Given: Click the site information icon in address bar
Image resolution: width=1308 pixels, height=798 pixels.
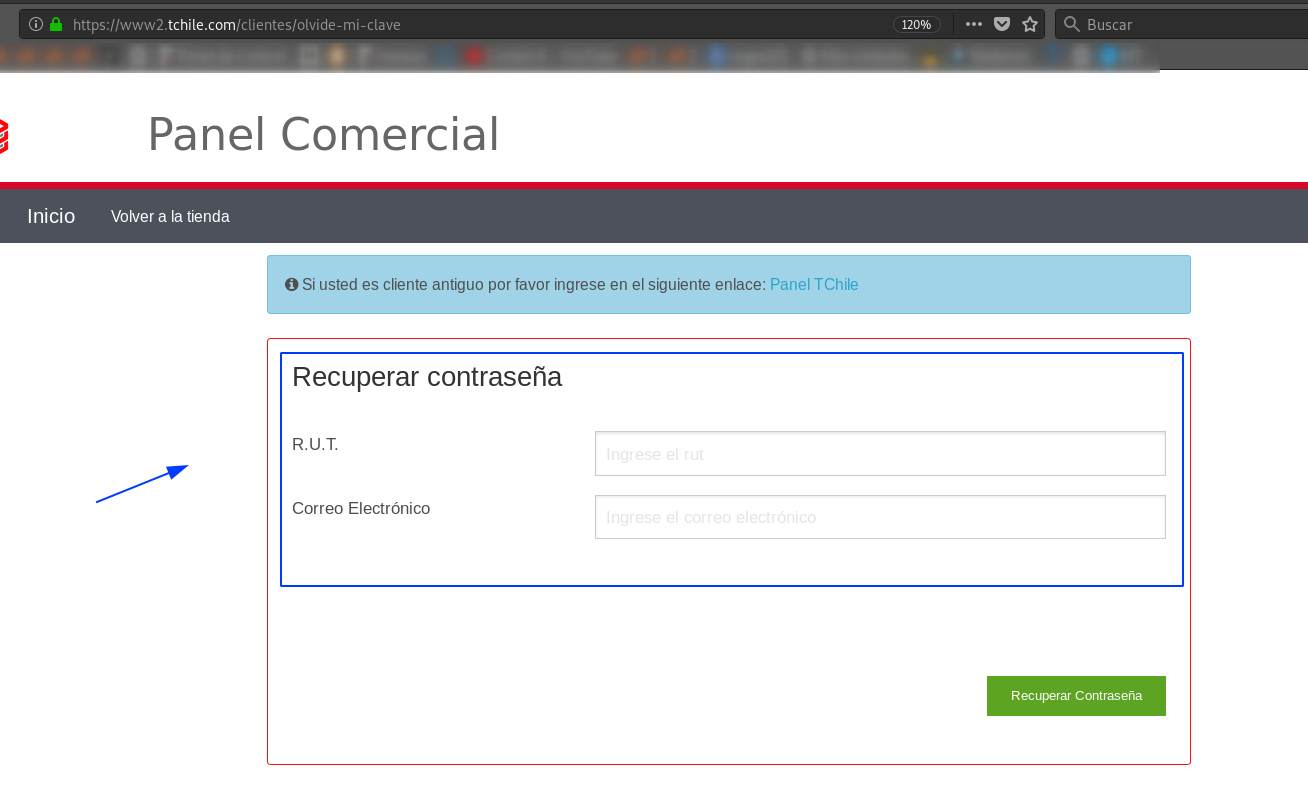Looking at the screenshot, I should [36, 24].
